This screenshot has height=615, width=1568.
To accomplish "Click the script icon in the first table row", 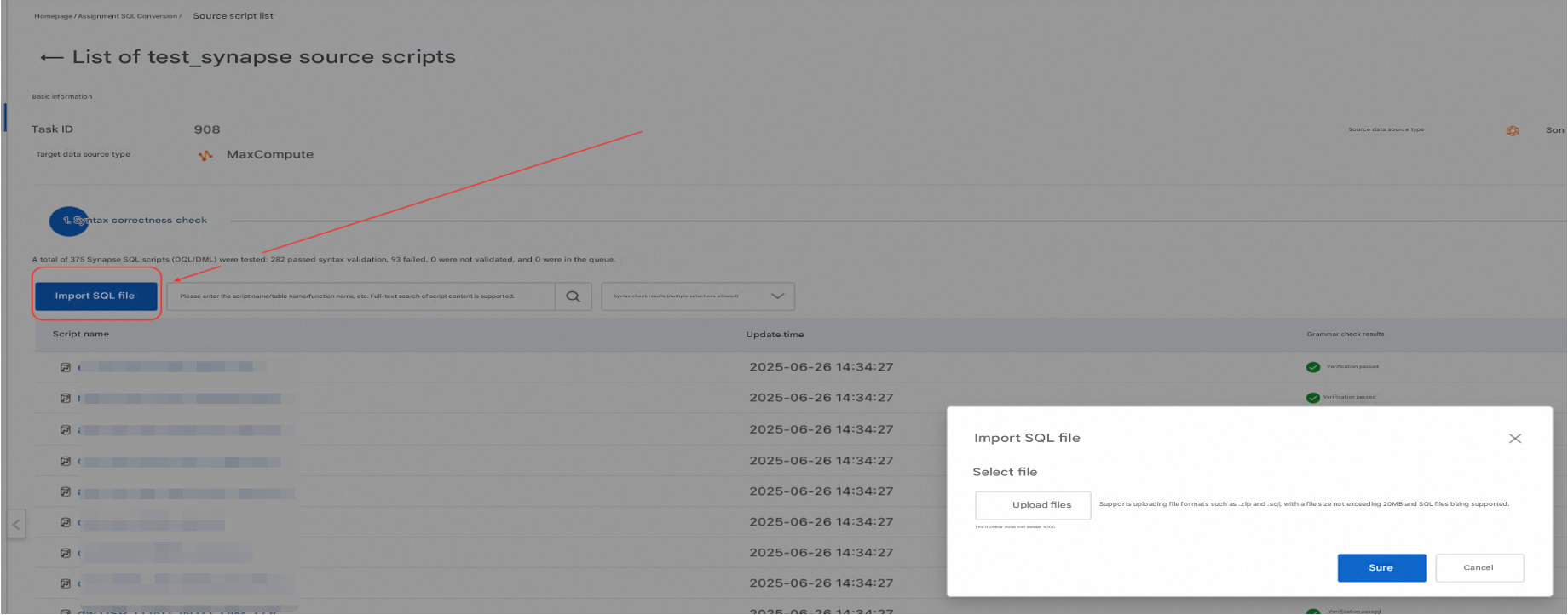I will pyautogui.click(x=66, y=367).
